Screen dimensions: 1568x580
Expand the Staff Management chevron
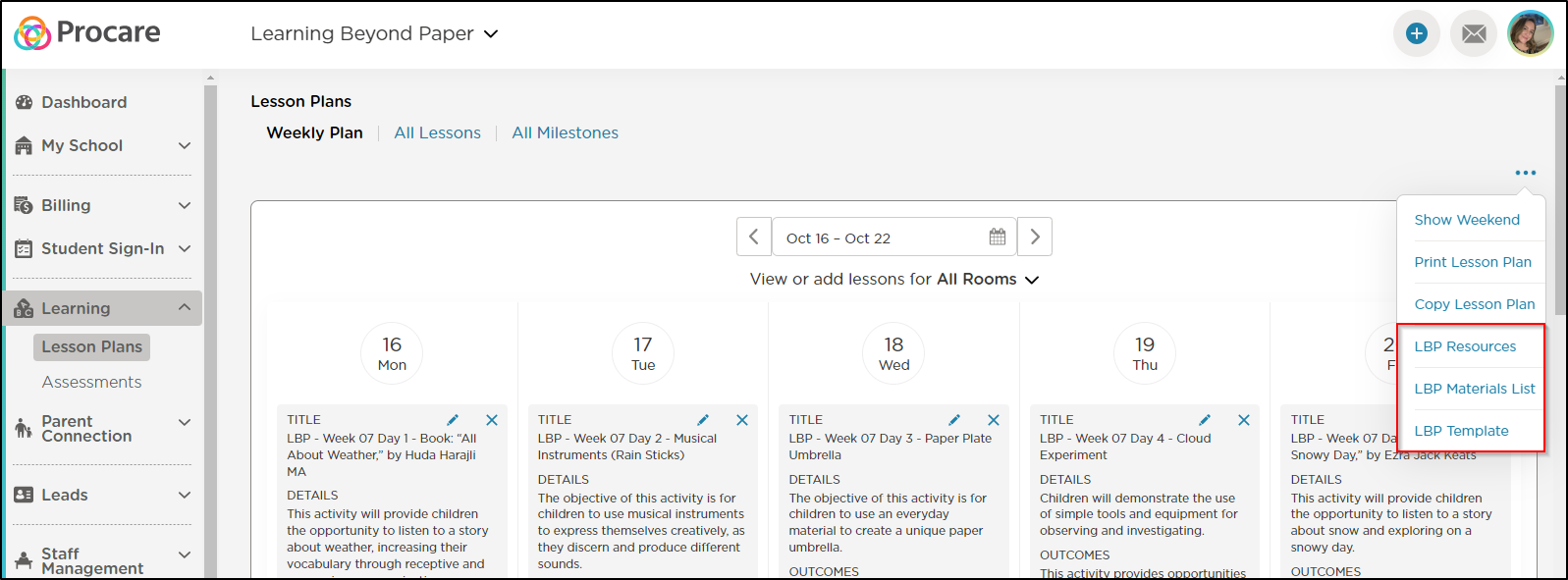pyautogui.click(x=184, y=554)
